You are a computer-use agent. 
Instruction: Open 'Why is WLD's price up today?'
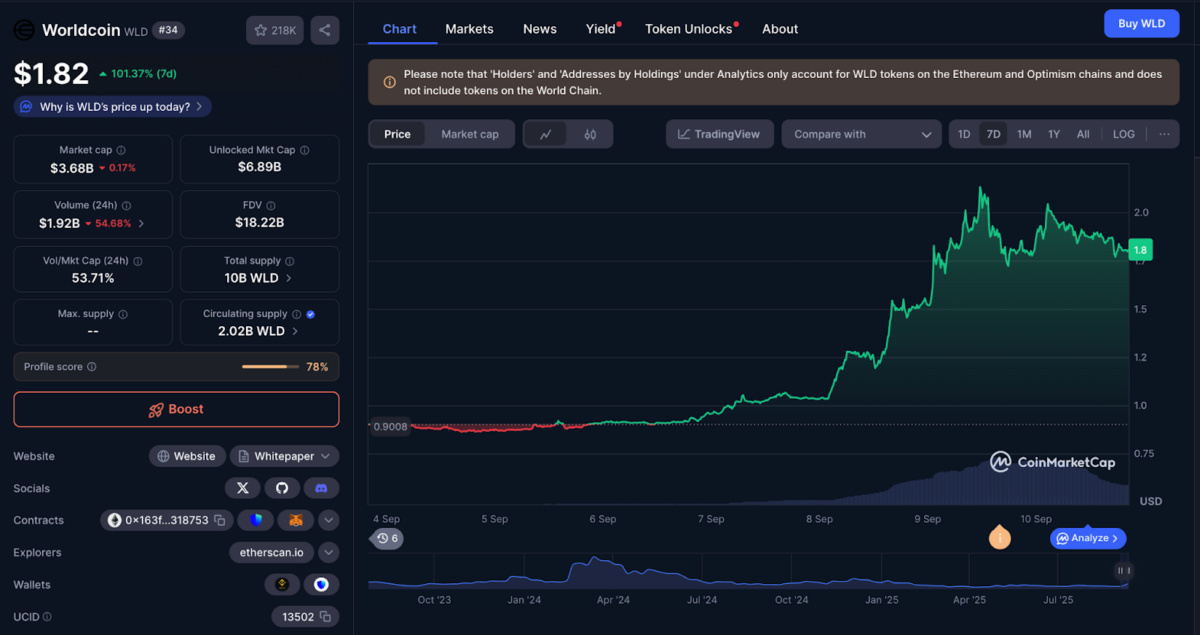tap(112, 106)
